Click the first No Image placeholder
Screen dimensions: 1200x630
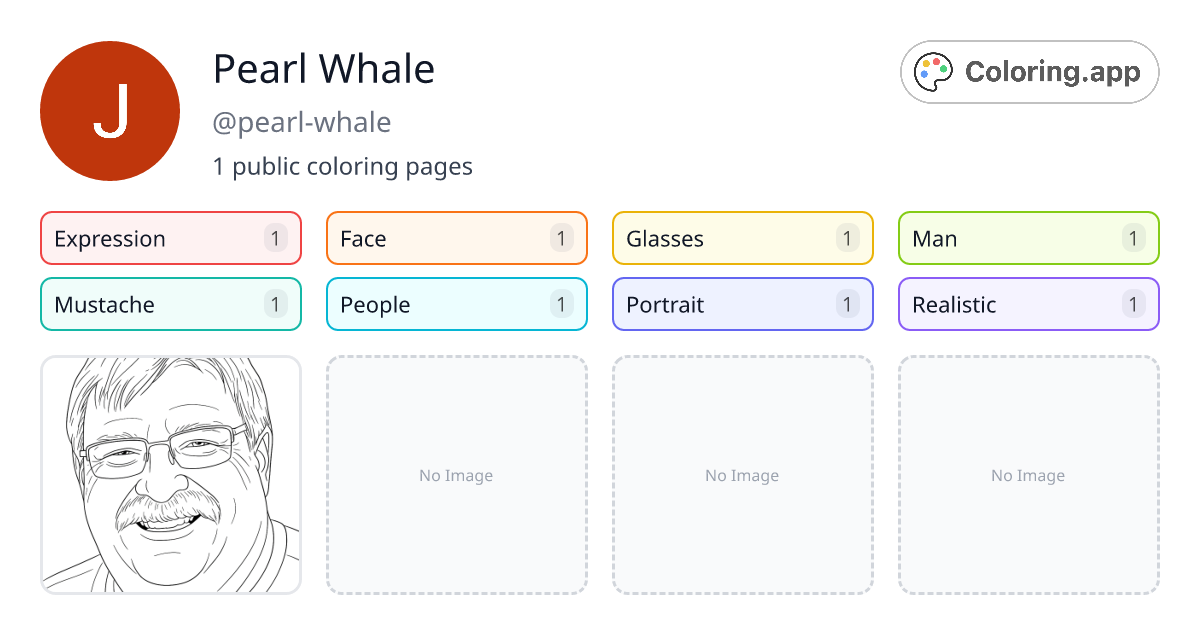pos(456,475)
